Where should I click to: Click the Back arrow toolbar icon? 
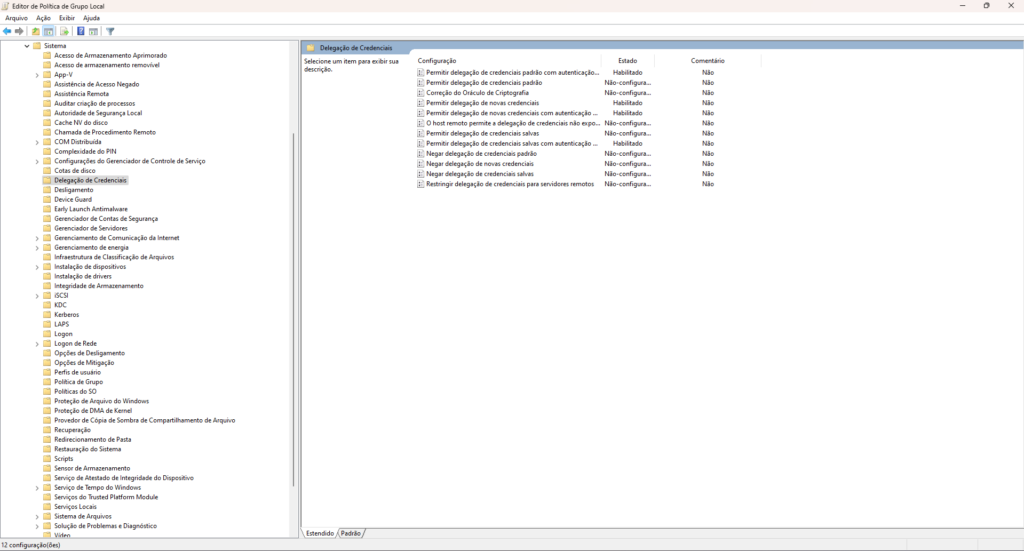point(7,31)
